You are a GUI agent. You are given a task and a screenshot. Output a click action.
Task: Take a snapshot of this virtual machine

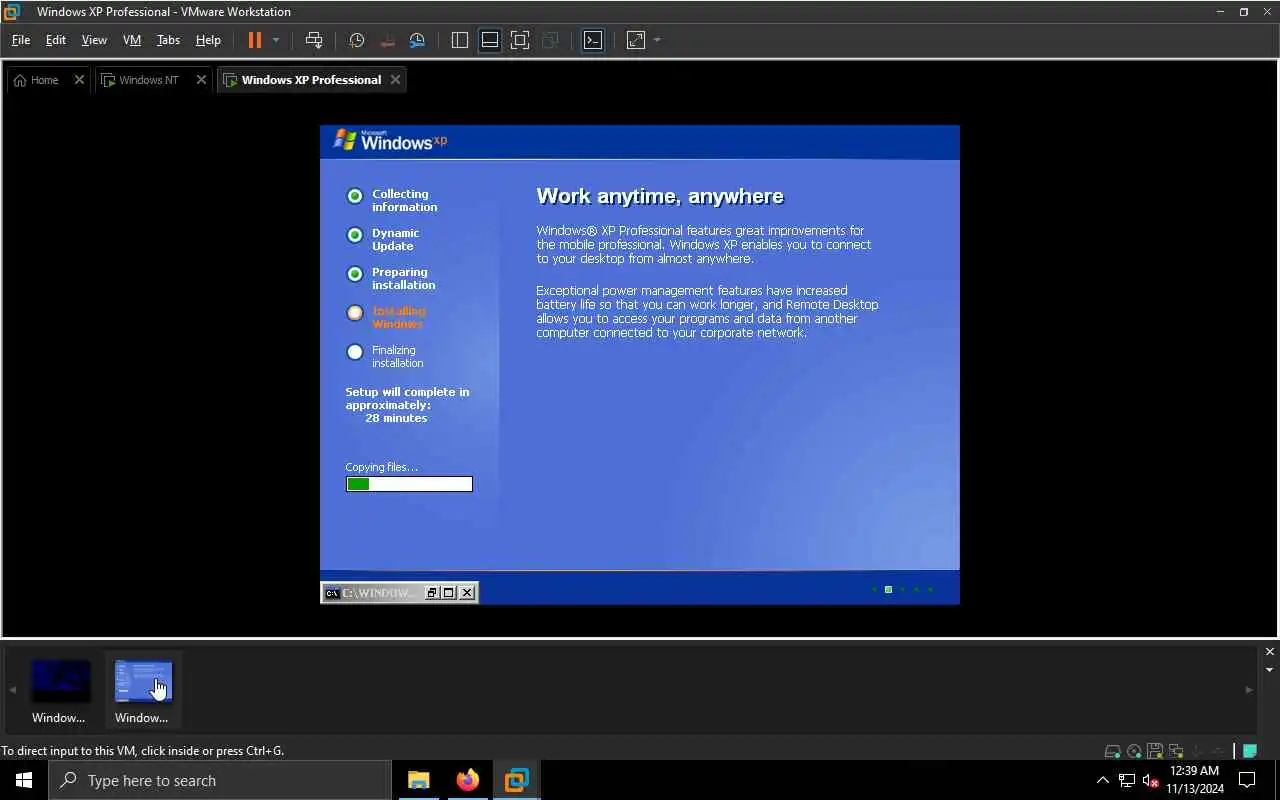pos(356,40)
